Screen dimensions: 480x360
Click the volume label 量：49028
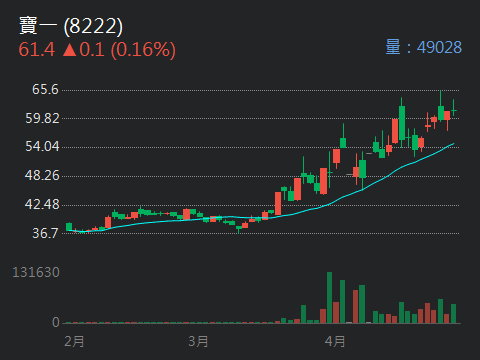pyautogui.click(x=423, y=47)
